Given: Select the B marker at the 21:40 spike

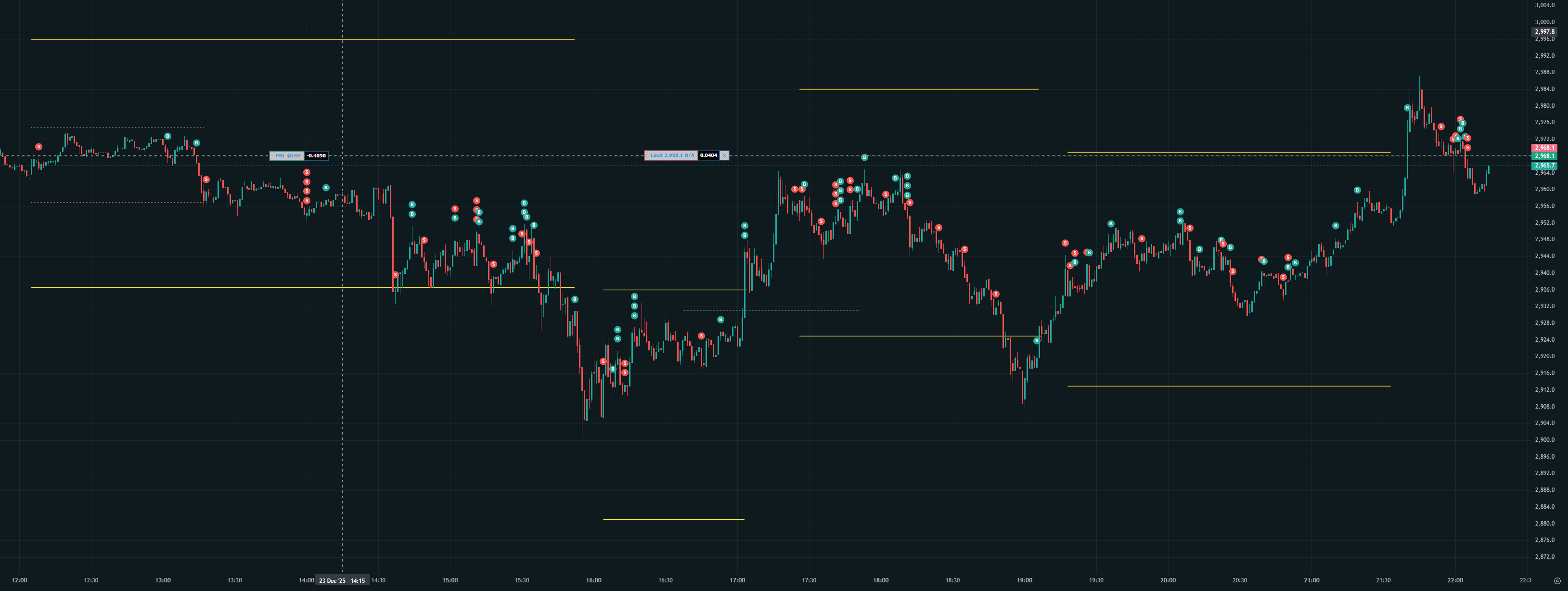Looking at the screenshot, I should pos(1407,108).
